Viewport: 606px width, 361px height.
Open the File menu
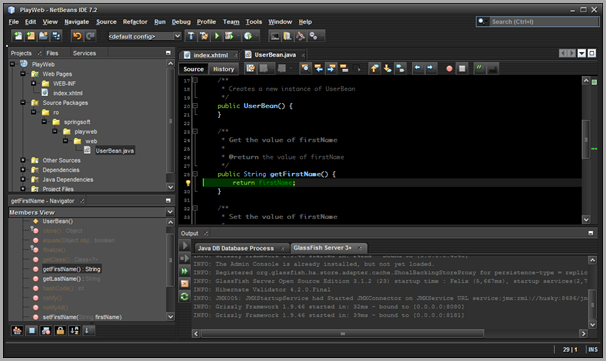point(14,22)
